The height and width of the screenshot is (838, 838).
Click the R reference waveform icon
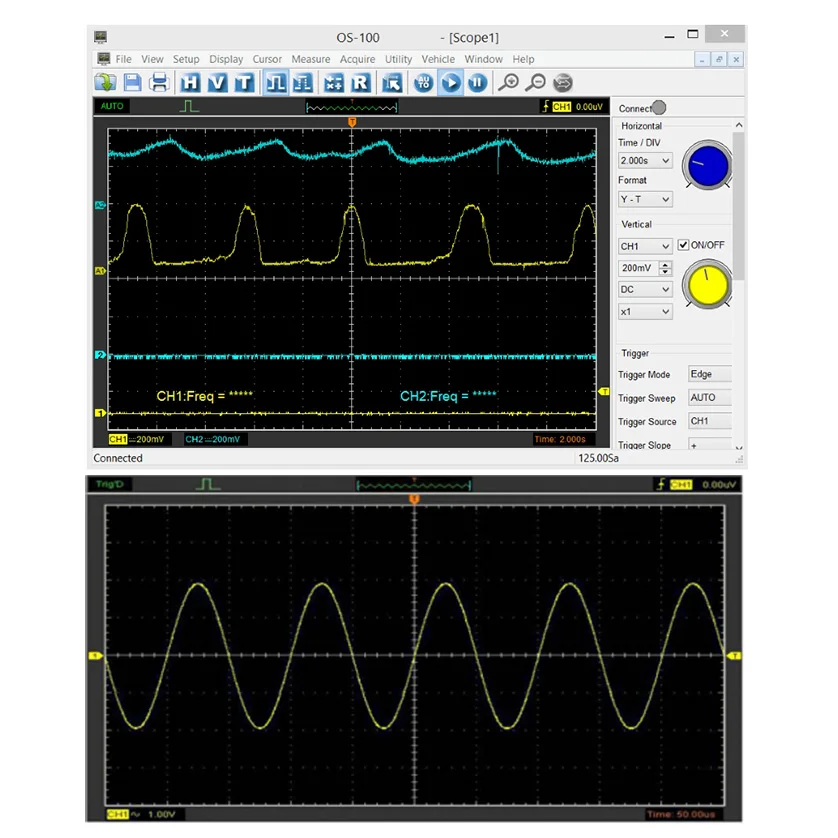(x=360, y=83)
